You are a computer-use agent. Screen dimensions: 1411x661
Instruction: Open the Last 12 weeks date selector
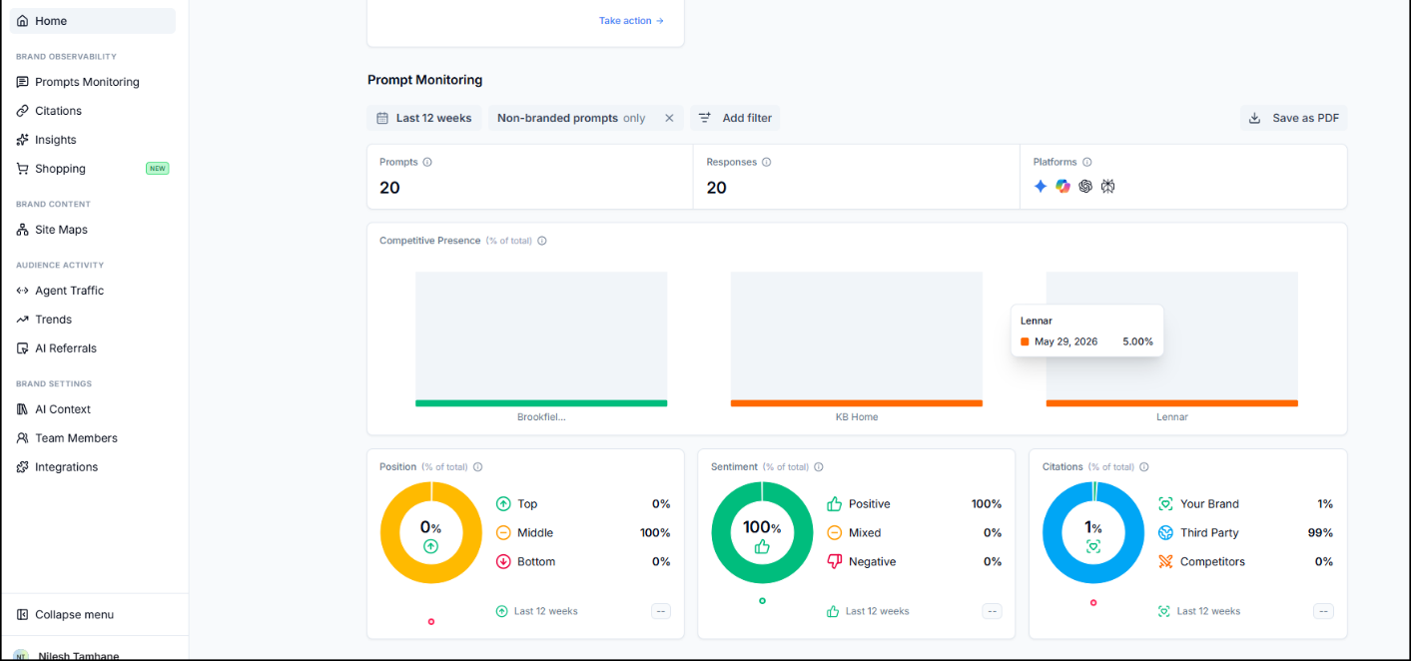[x=424, y=118]
